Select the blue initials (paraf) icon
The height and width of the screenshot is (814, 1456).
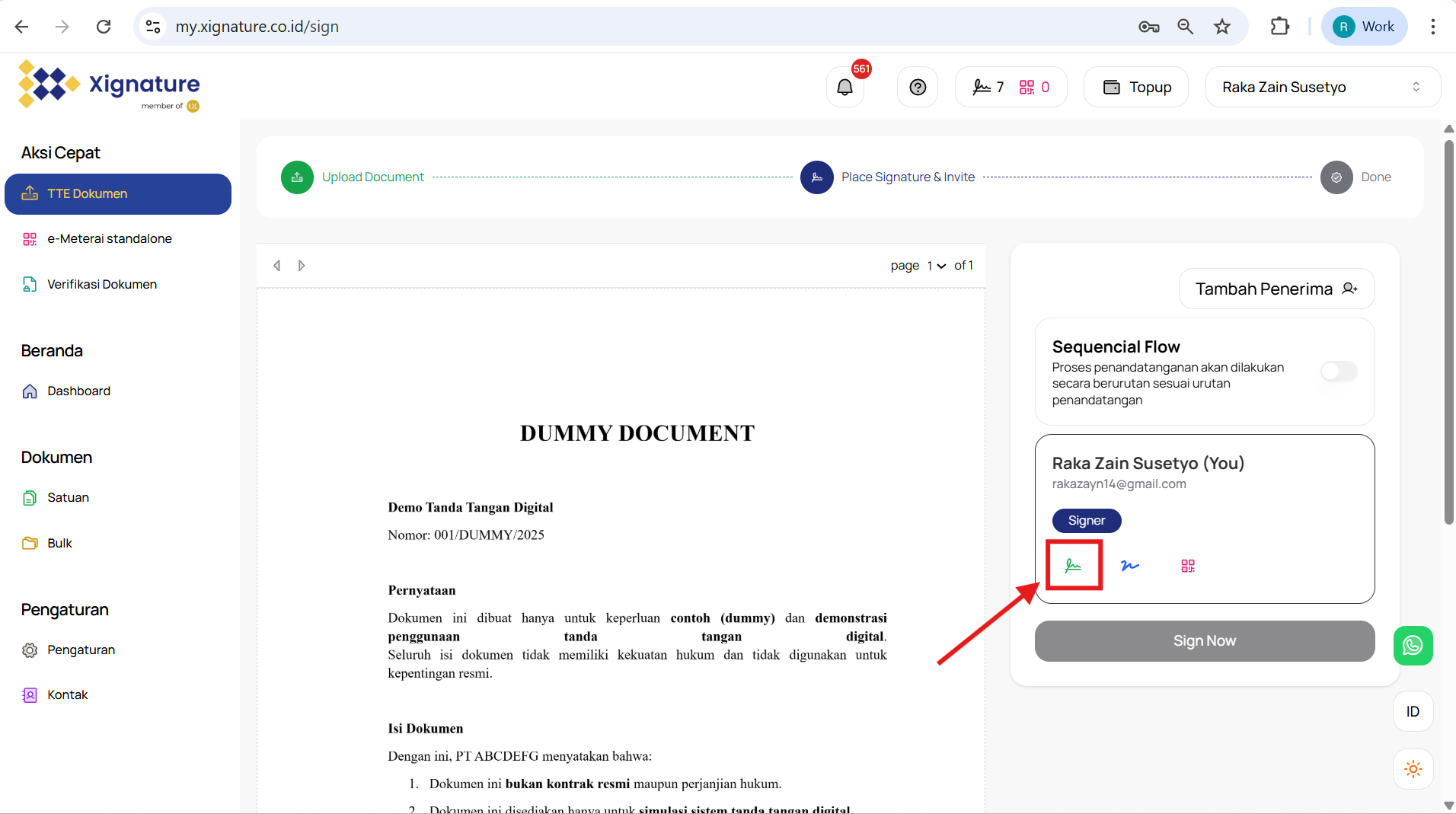click(x=1130, y=565)
